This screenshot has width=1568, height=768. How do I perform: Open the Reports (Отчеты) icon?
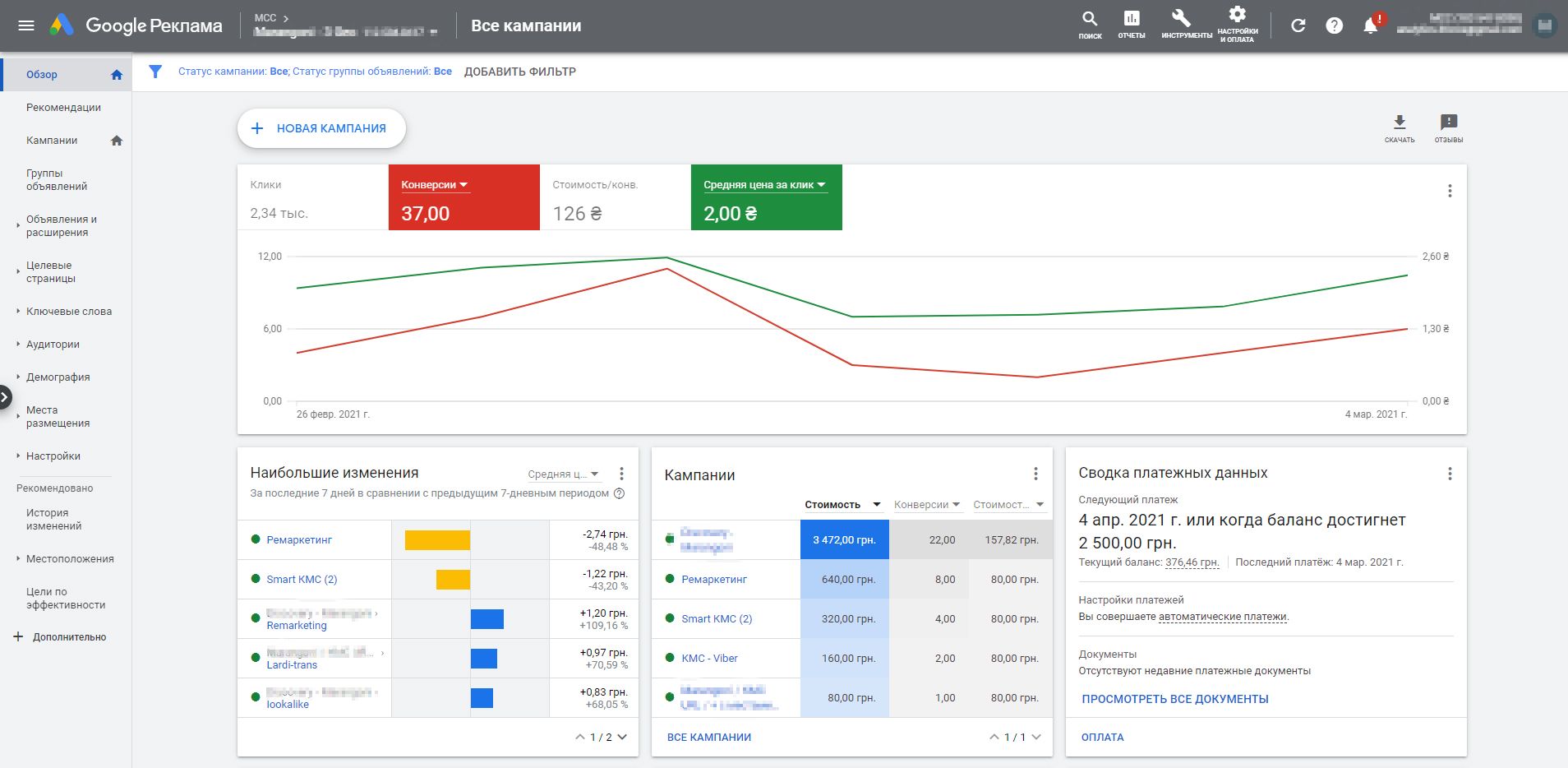pos(1131,20)
